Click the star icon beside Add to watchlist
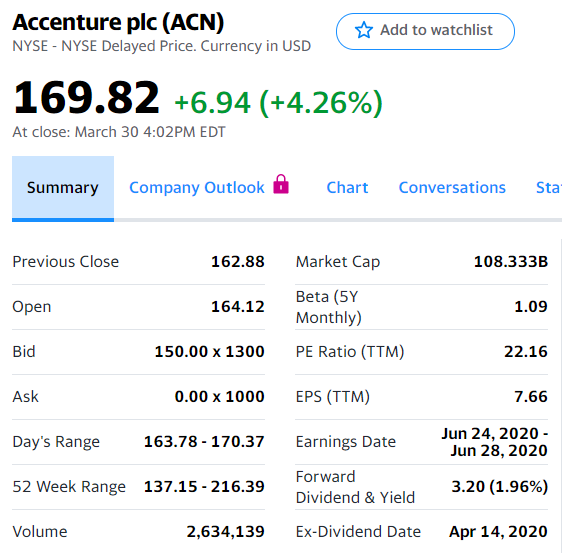562x553 pixels. (x=363, y=30)
